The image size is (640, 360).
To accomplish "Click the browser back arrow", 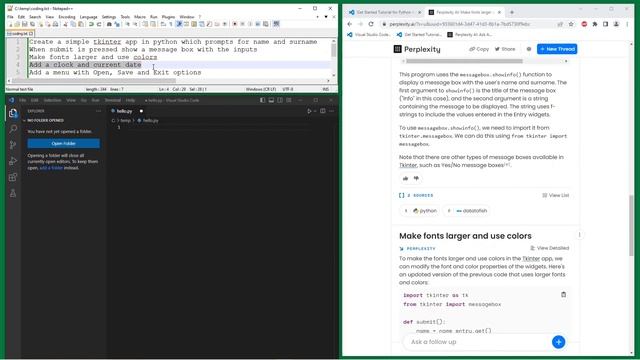I will 350,24.
